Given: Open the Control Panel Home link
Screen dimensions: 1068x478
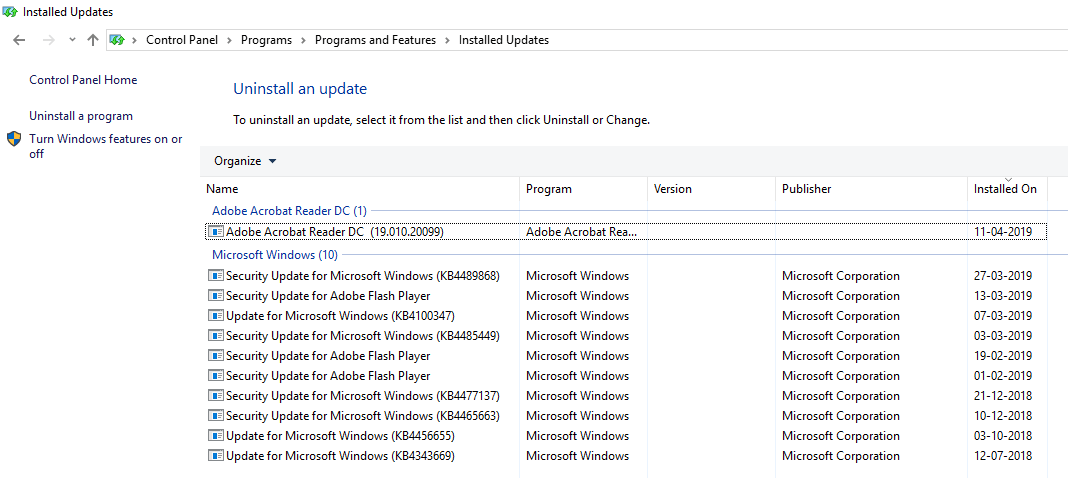Looking at the screenshot, I should 83,80.
